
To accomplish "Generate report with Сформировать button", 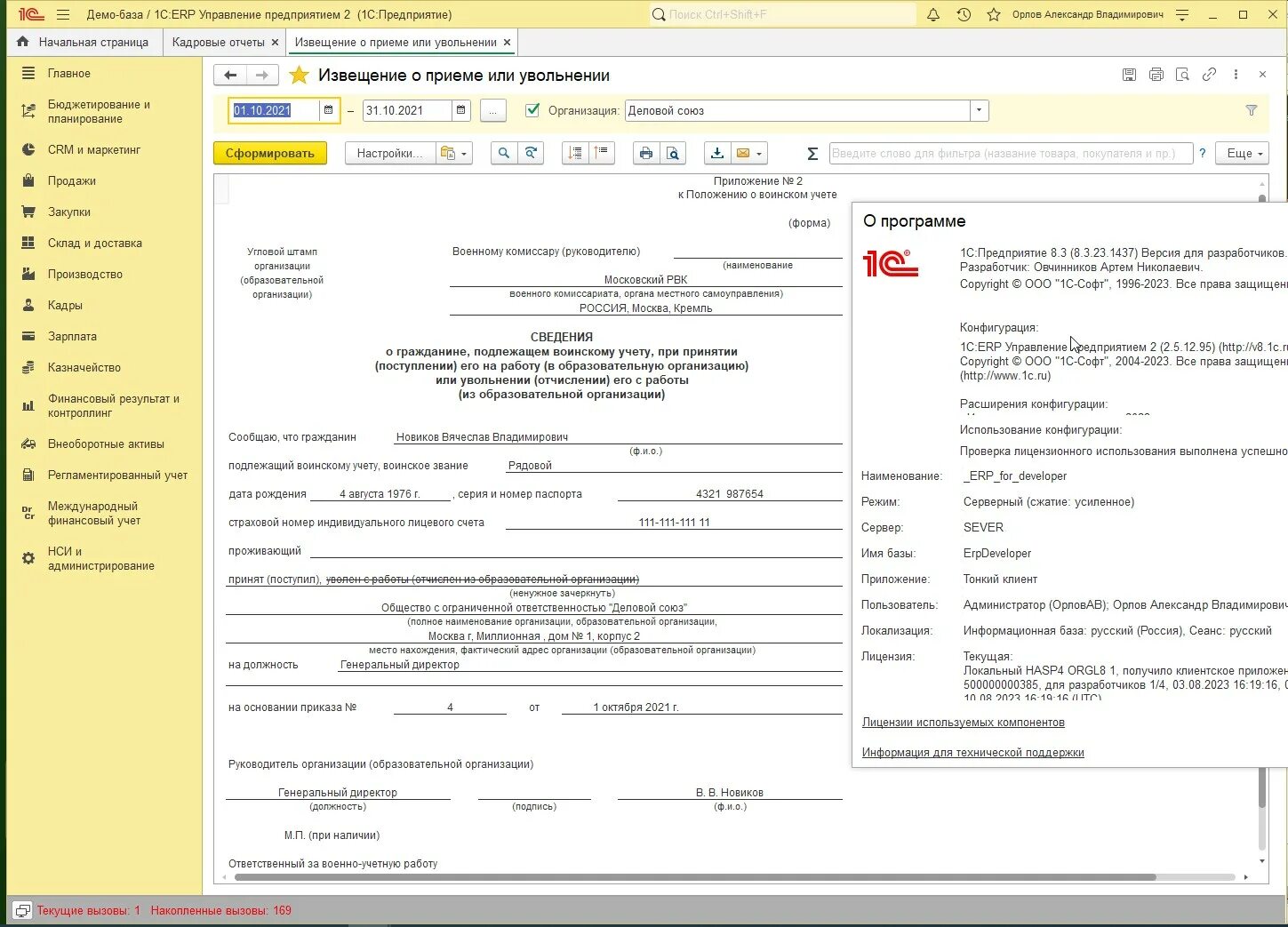I will click(270, 153).
